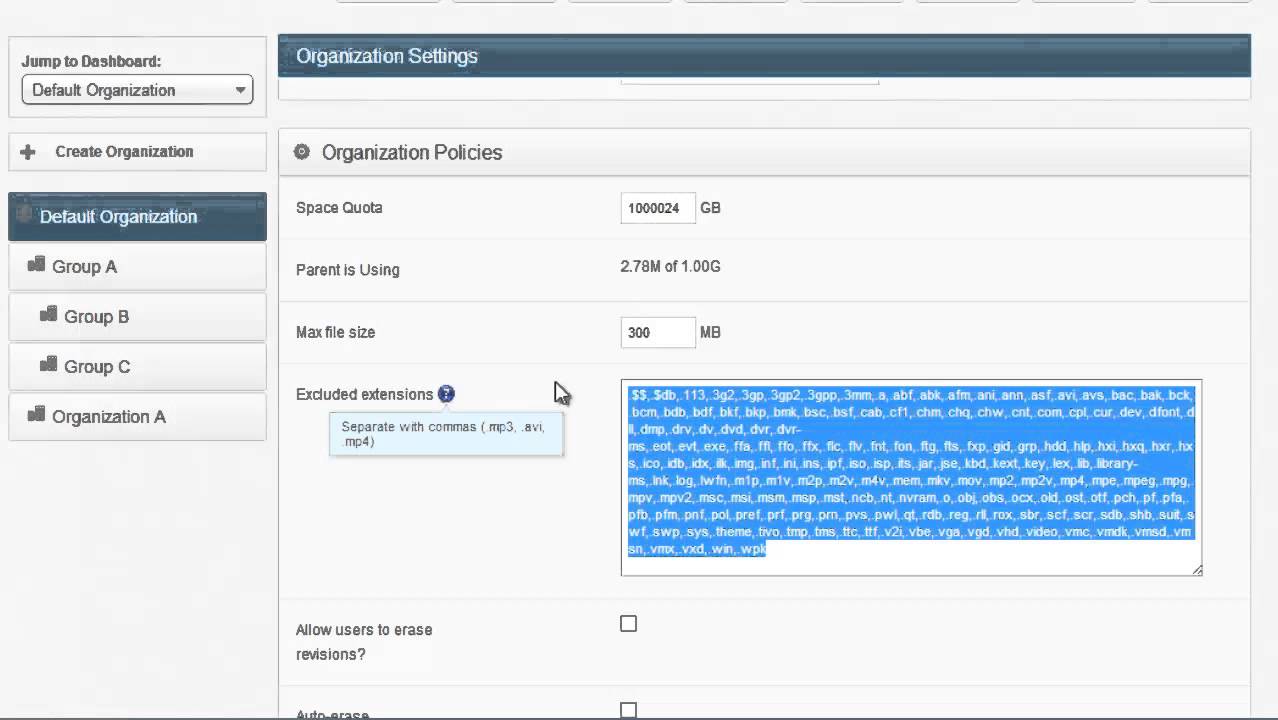This screenshot has height=720, width=1278.
Task: Open Organization A from the sidebar
Action: [x=109, y=417]
